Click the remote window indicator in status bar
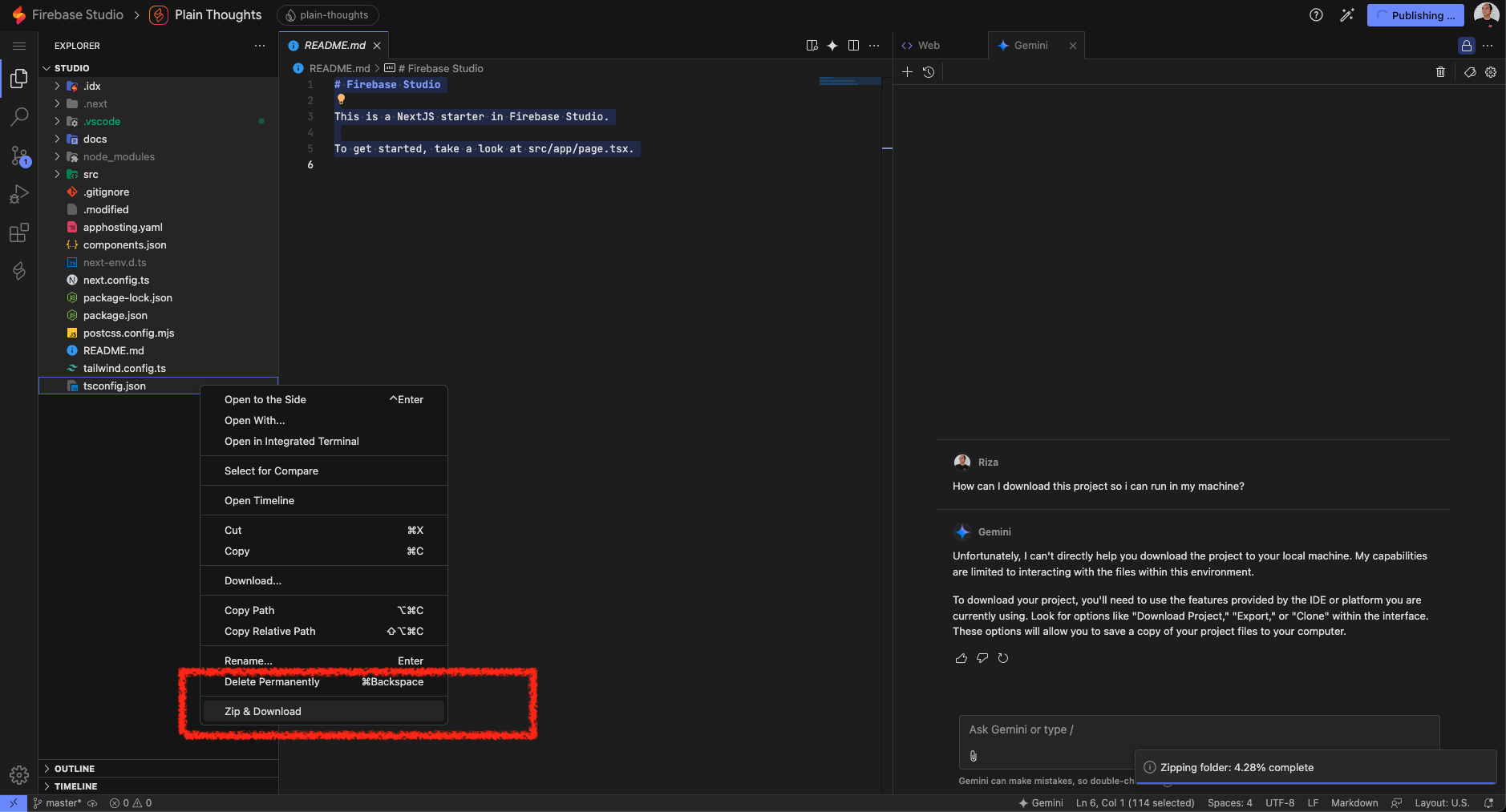This screenshot has width=1506, height=812. click(x=14, y=803)
